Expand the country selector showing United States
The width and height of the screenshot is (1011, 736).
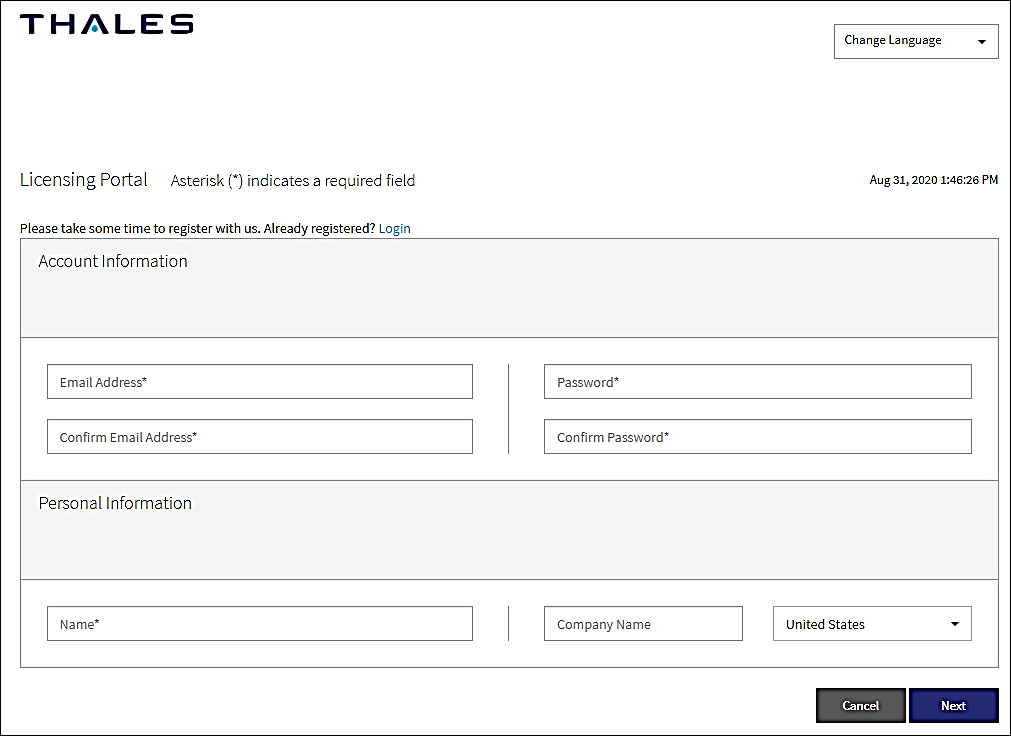click(x=871, y=623)
